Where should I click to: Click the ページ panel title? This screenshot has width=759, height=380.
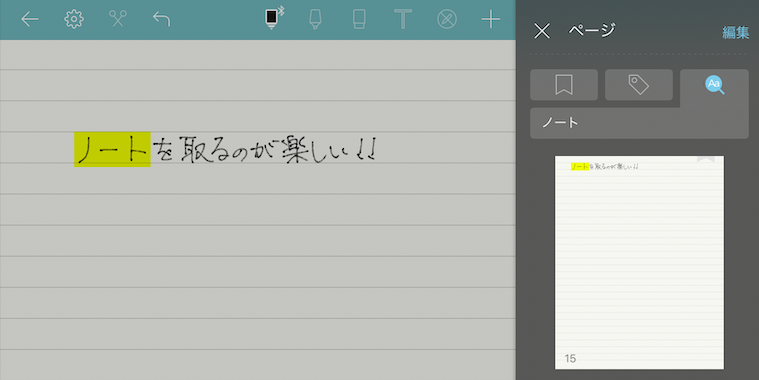point(592,30)
